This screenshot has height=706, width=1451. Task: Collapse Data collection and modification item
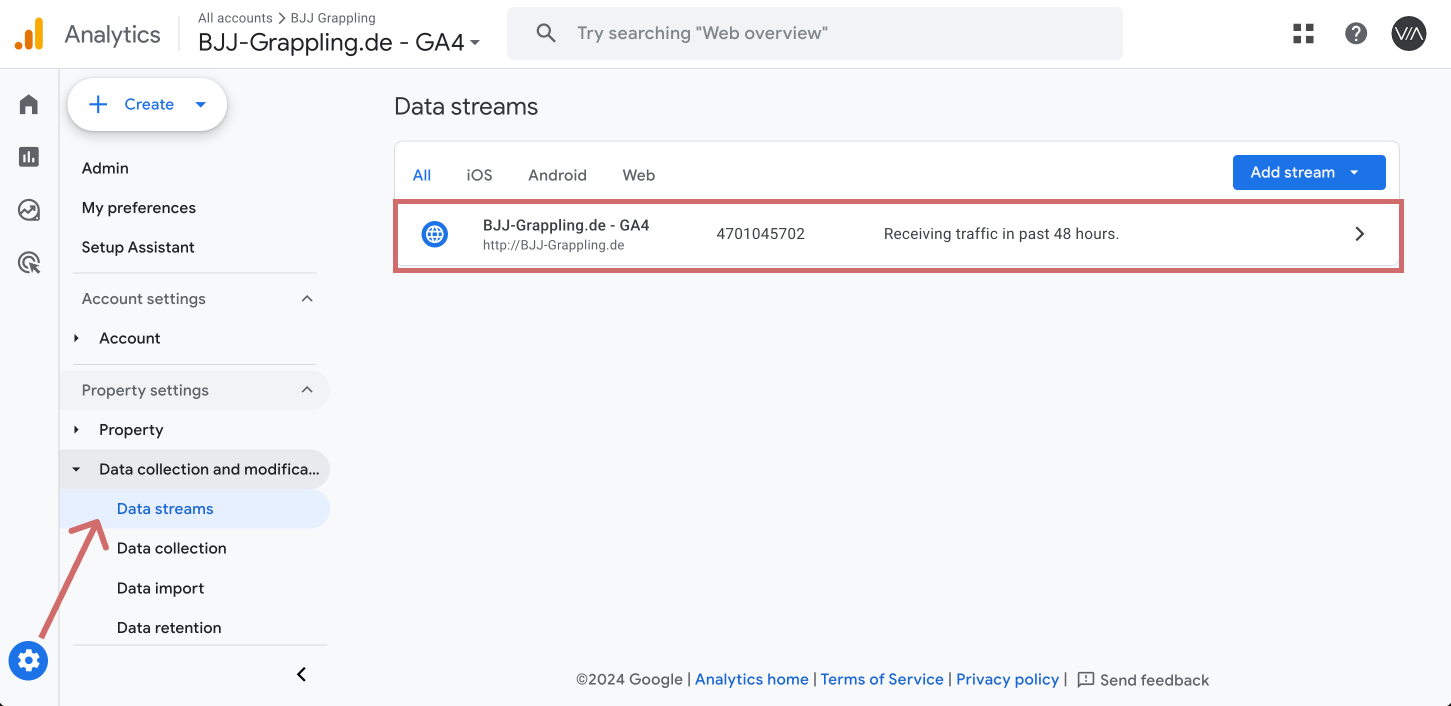click(x=77, y=469)
